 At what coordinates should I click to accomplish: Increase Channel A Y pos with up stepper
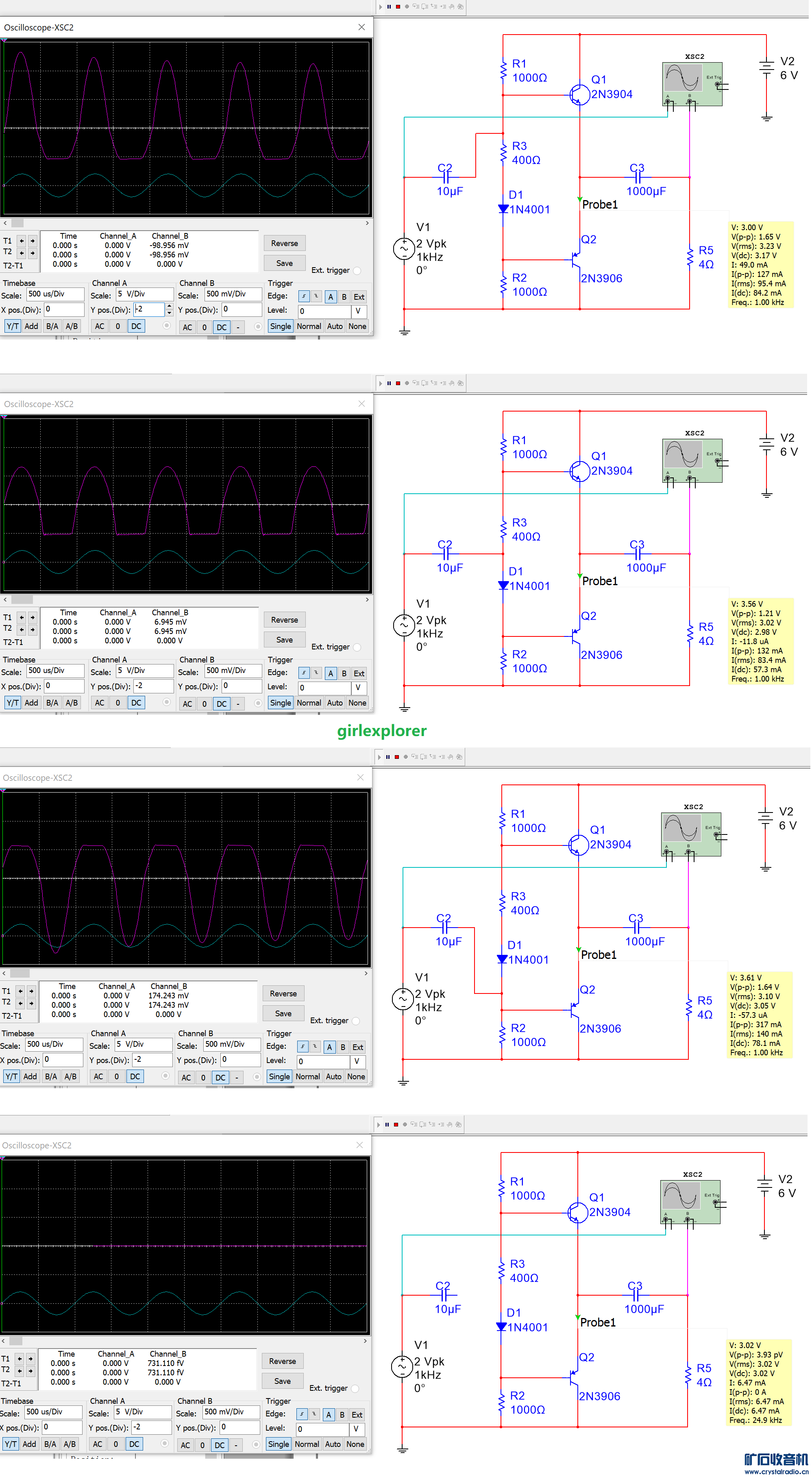pos(169,306)
